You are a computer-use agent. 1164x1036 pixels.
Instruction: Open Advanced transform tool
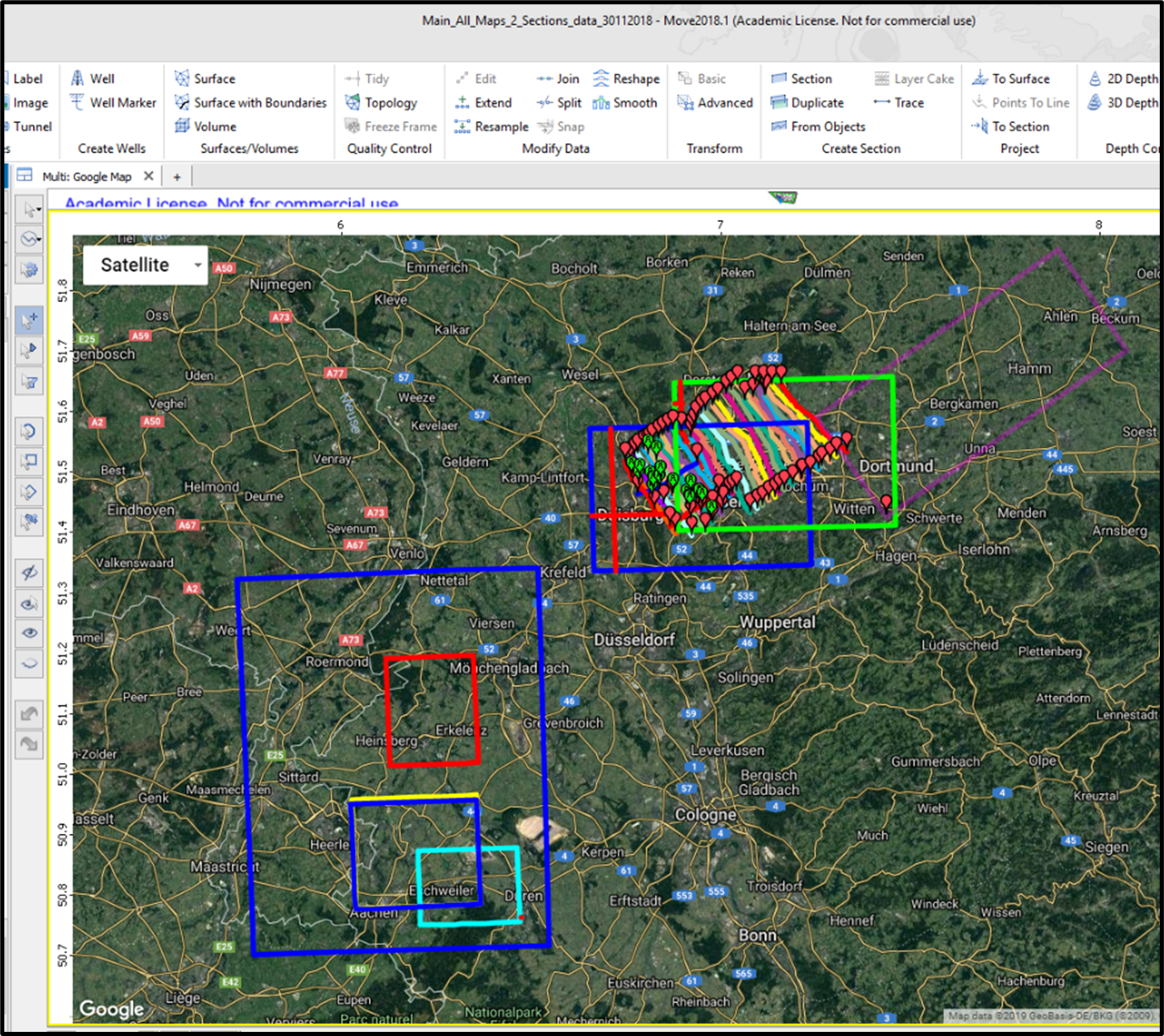[x=716, y=103]
